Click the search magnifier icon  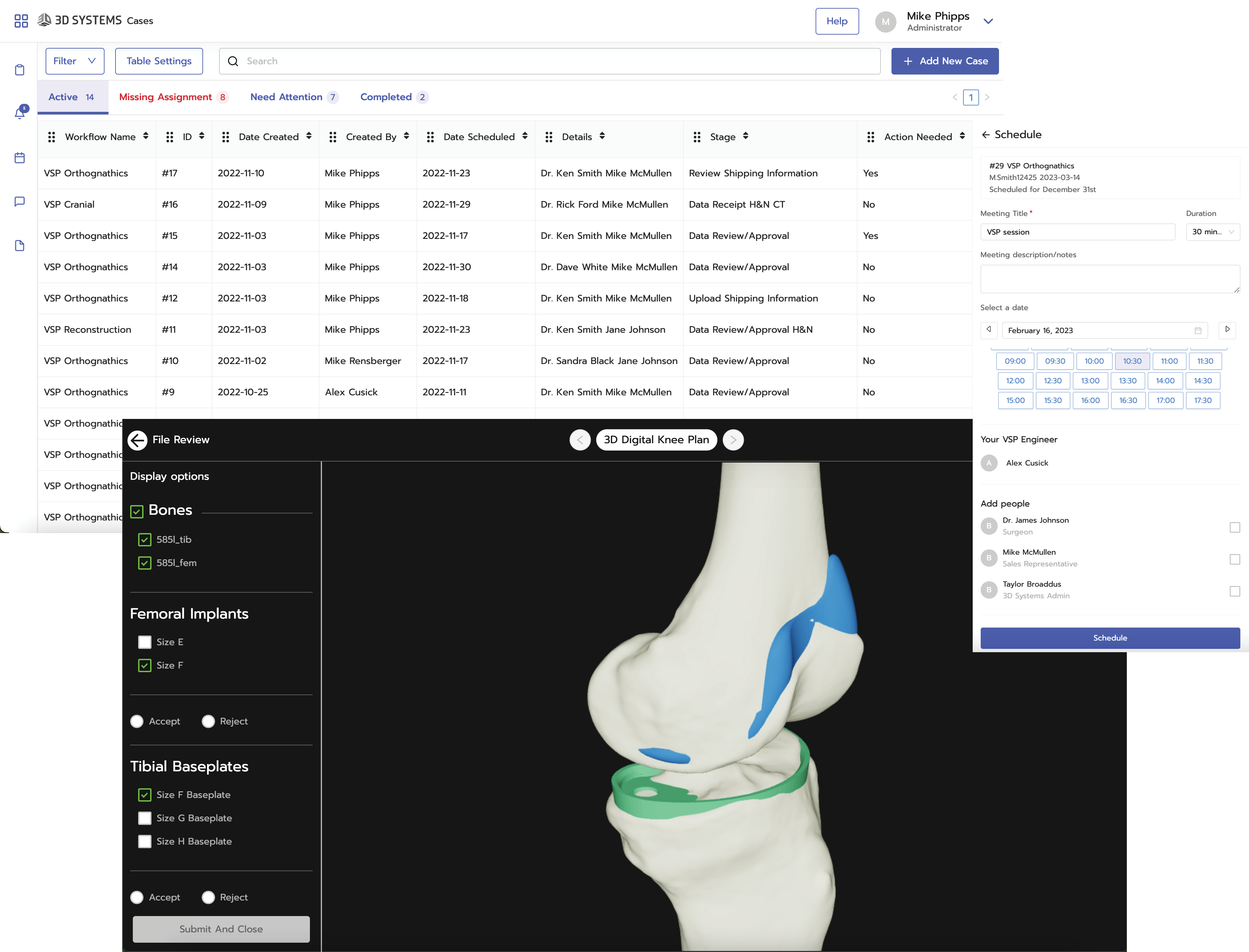tap(232, 61)
